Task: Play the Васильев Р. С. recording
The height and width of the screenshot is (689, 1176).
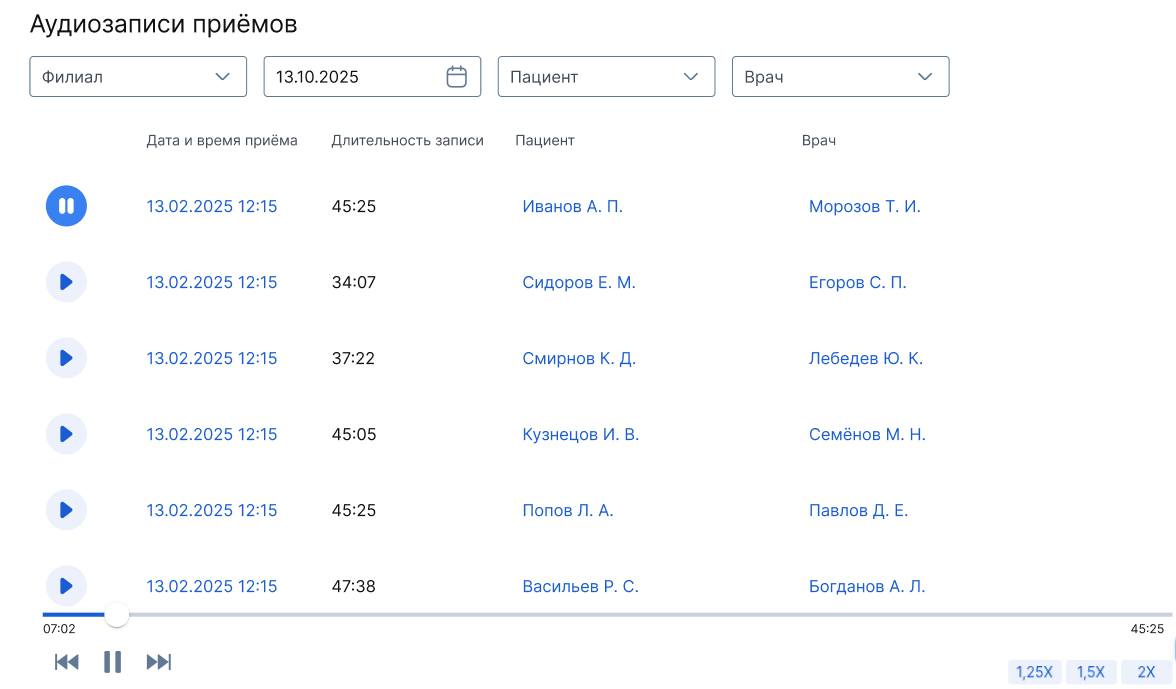Action: point(66,586)
